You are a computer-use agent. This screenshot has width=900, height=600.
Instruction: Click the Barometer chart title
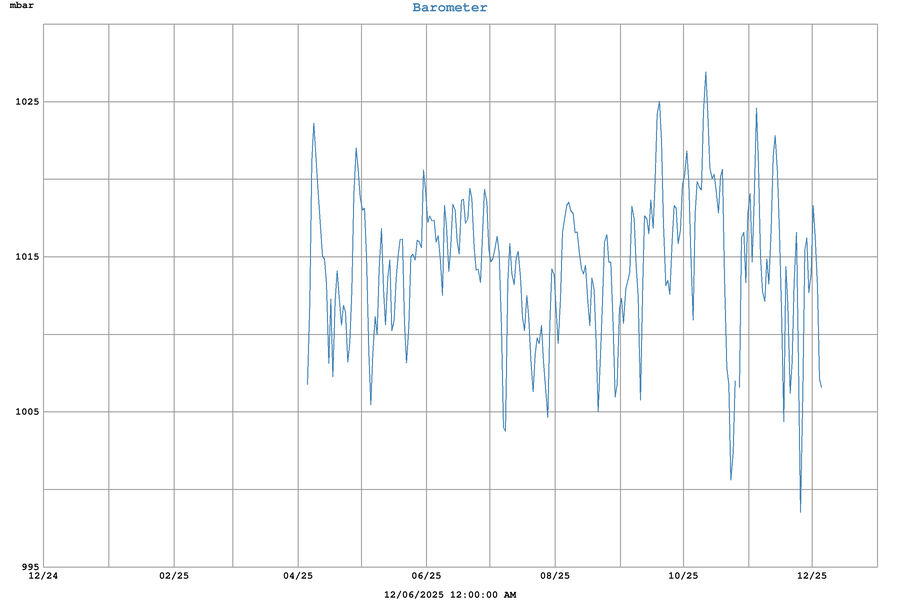click(450, 8)
